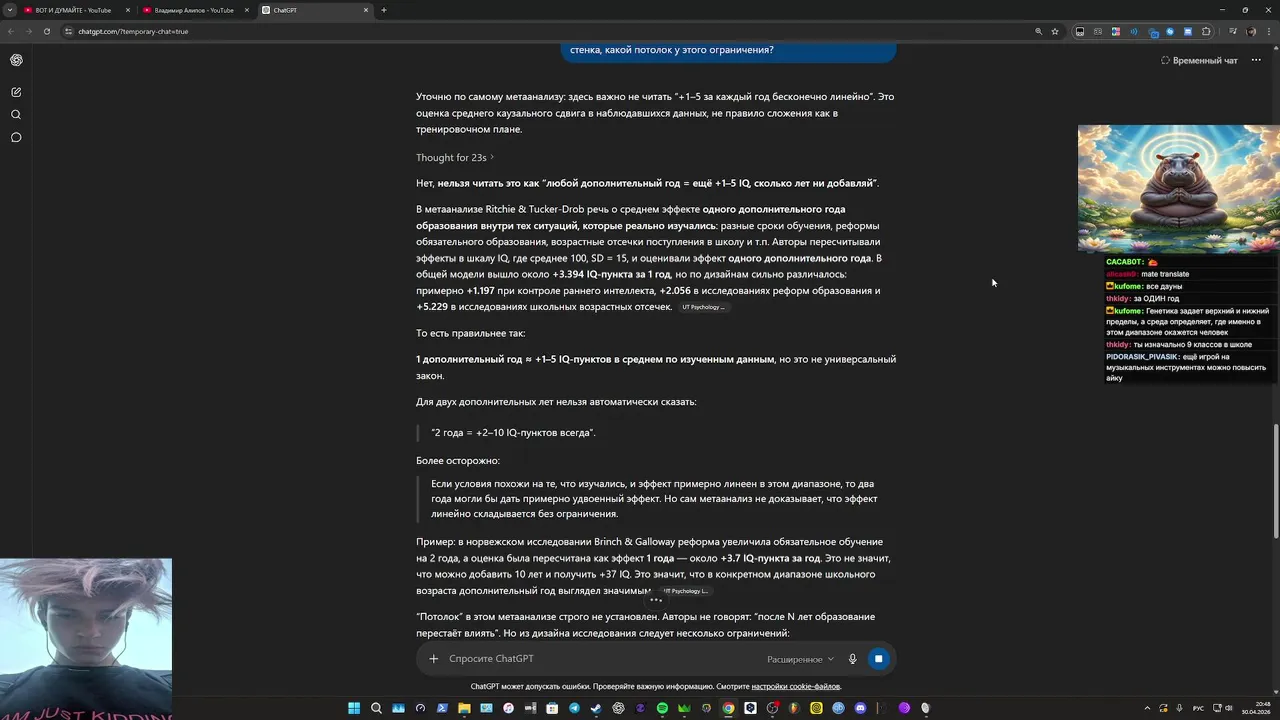Open the three-dots chat options menu
This screenshot has height=720, width=1280.
point(1256,60)
